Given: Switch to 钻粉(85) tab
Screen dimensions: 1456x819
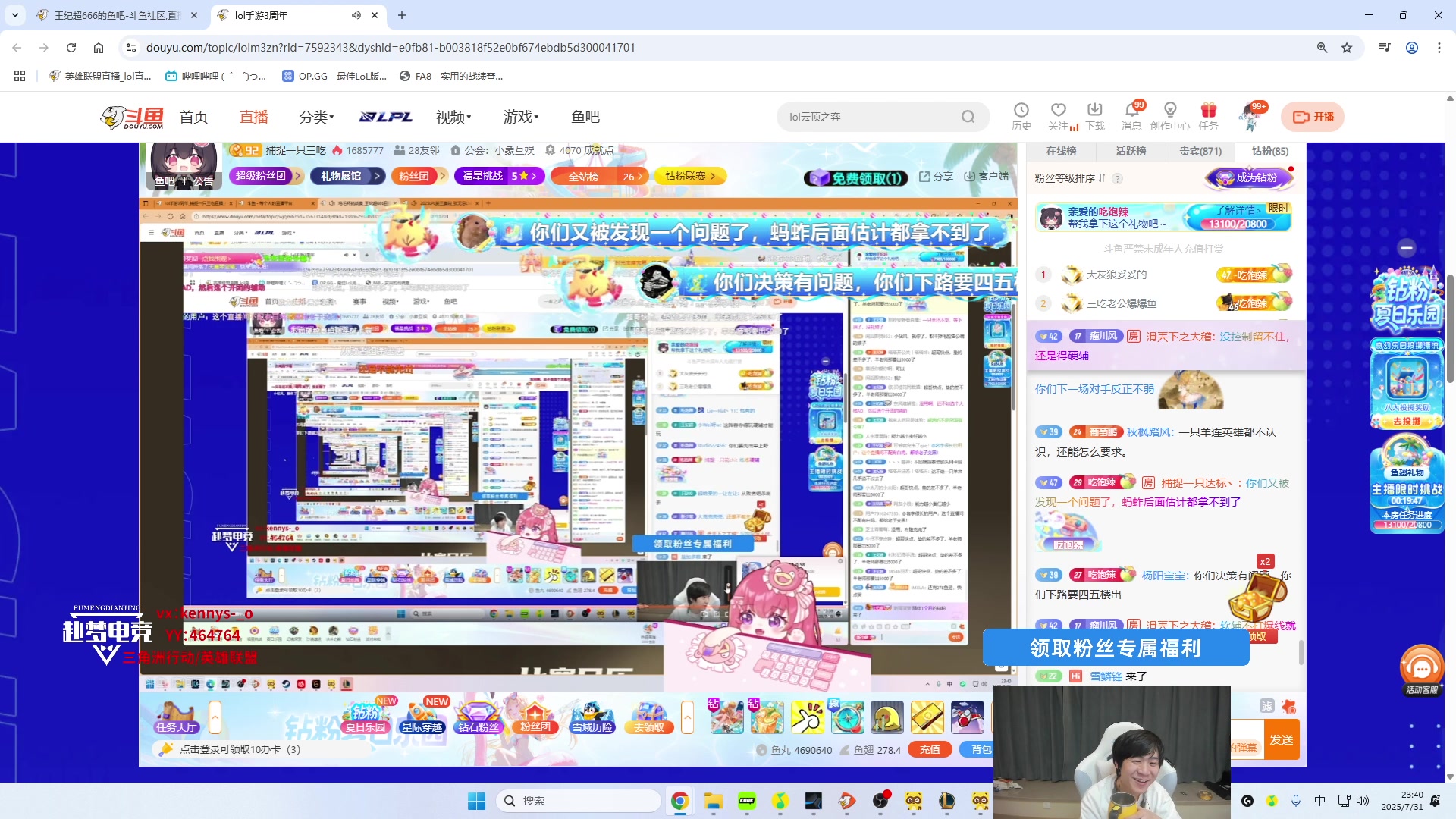Looking at the screenshot, I should (x=1270, y=151).
